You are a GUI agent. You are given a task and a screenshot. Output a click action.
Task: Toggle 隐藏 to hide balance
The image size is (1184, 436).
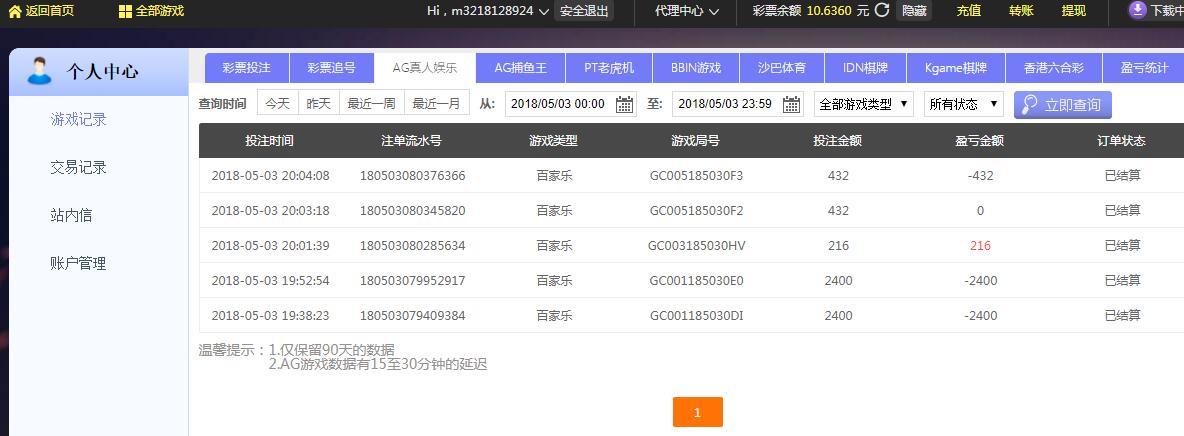(914, 11)
